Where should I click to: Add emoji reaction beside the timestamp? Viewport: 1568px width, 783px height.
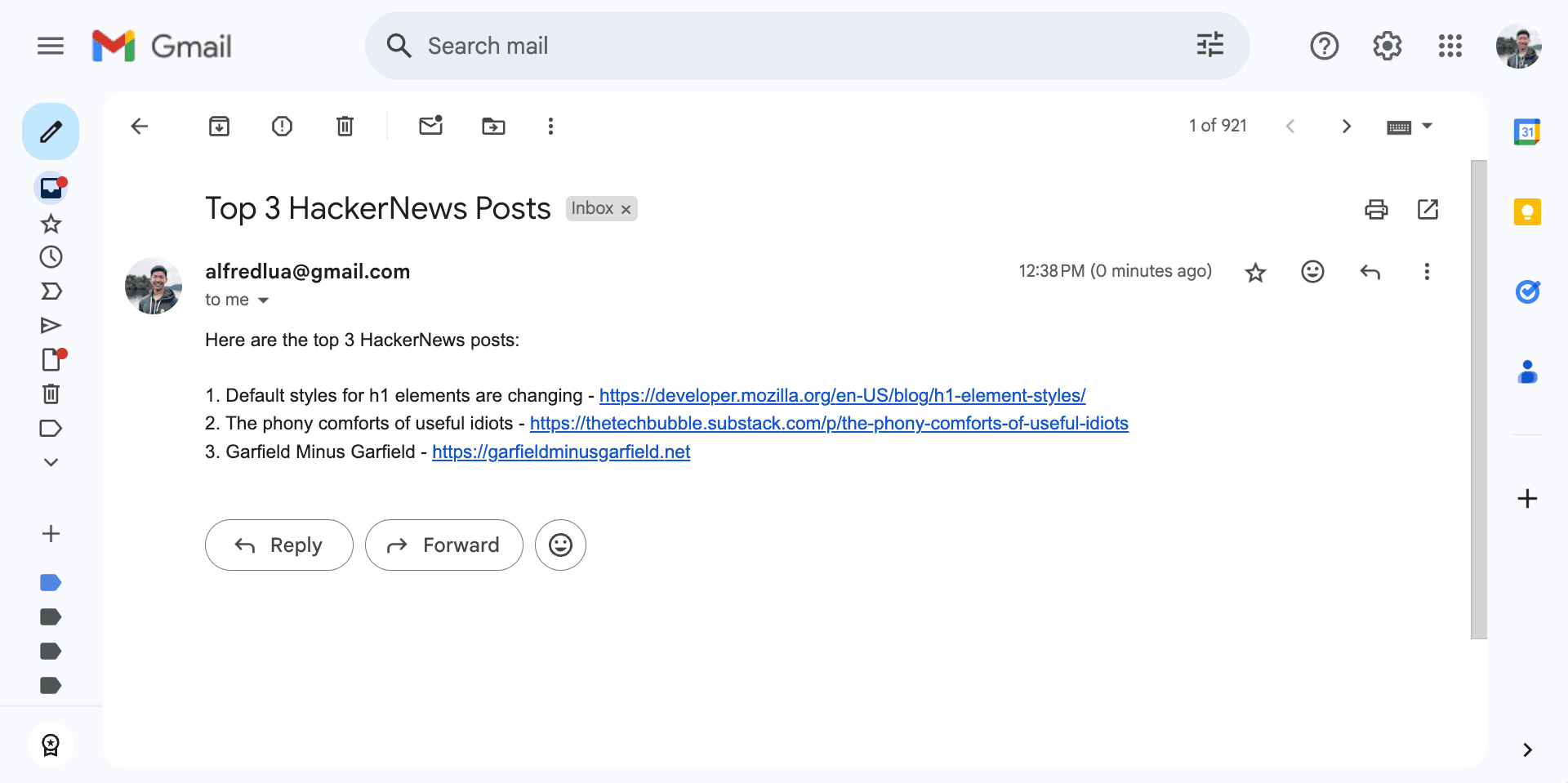(x=1312, y=271)
